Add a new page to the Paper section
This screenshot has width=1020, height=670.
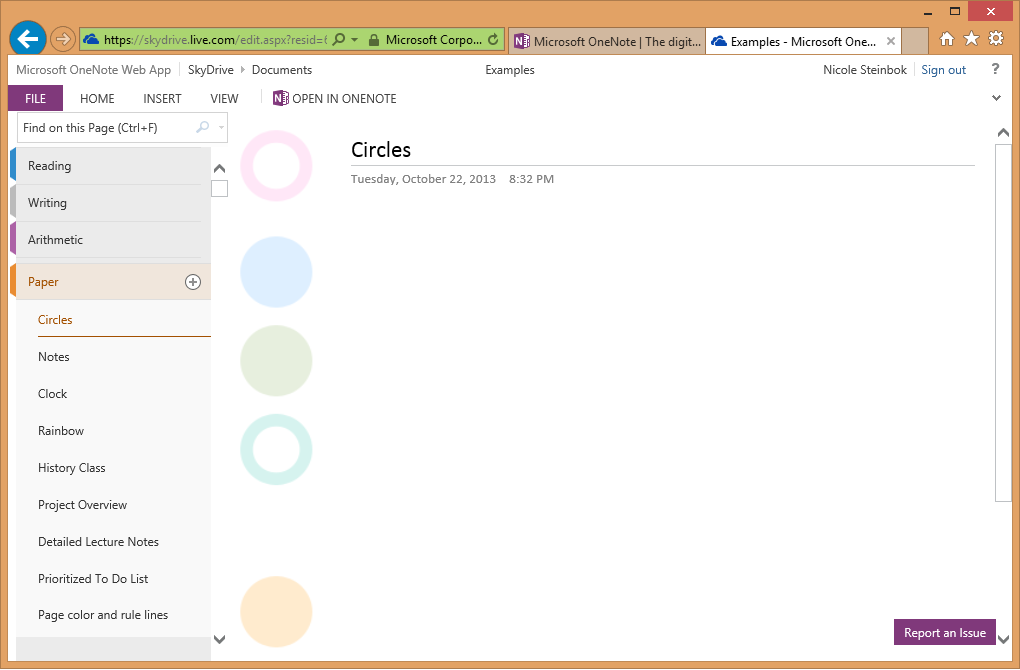(193, 282)
